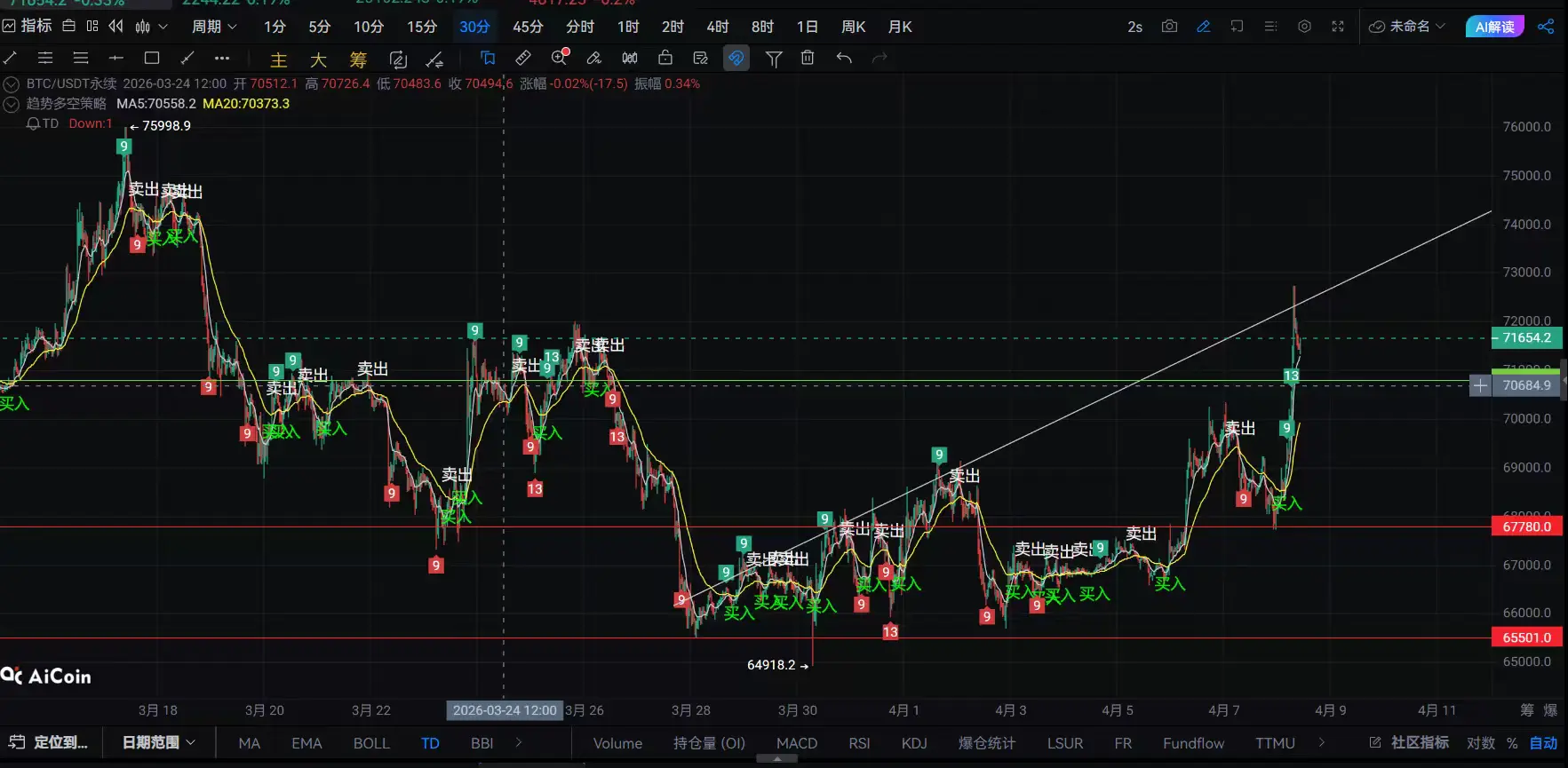Toggle the drawing pencil tool
The height and width of the screenshot is (768, 1568).
tap(1203, 27)
